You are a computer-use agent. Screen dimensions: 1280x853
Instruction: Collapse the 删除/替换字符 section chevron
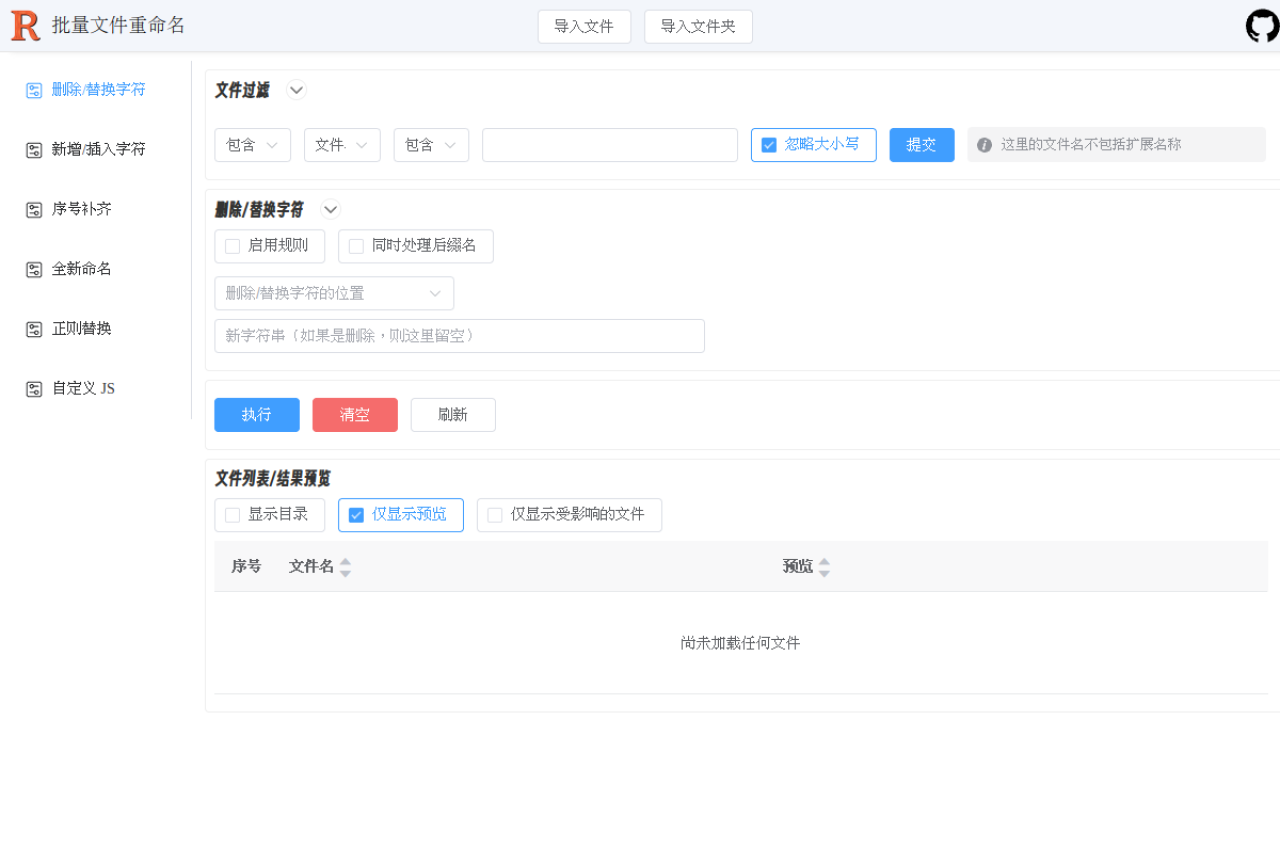click(x=331, y=210)
